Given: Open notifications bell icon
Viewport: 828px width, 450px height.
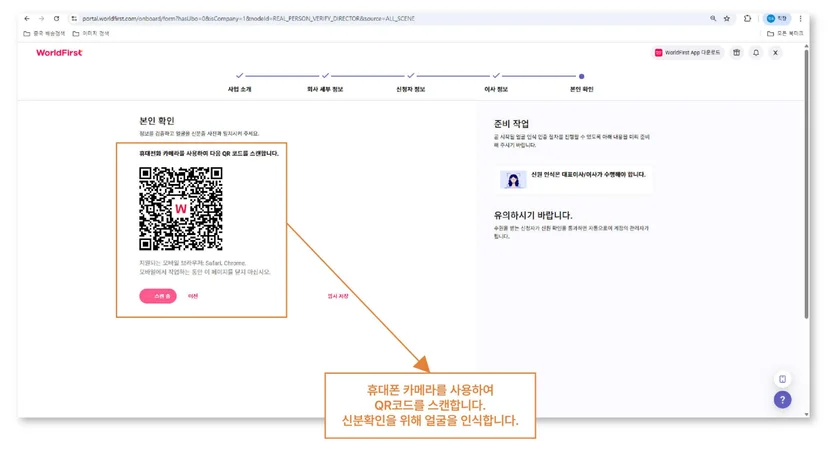Looking at the screenshot, I should pos(756,52).
